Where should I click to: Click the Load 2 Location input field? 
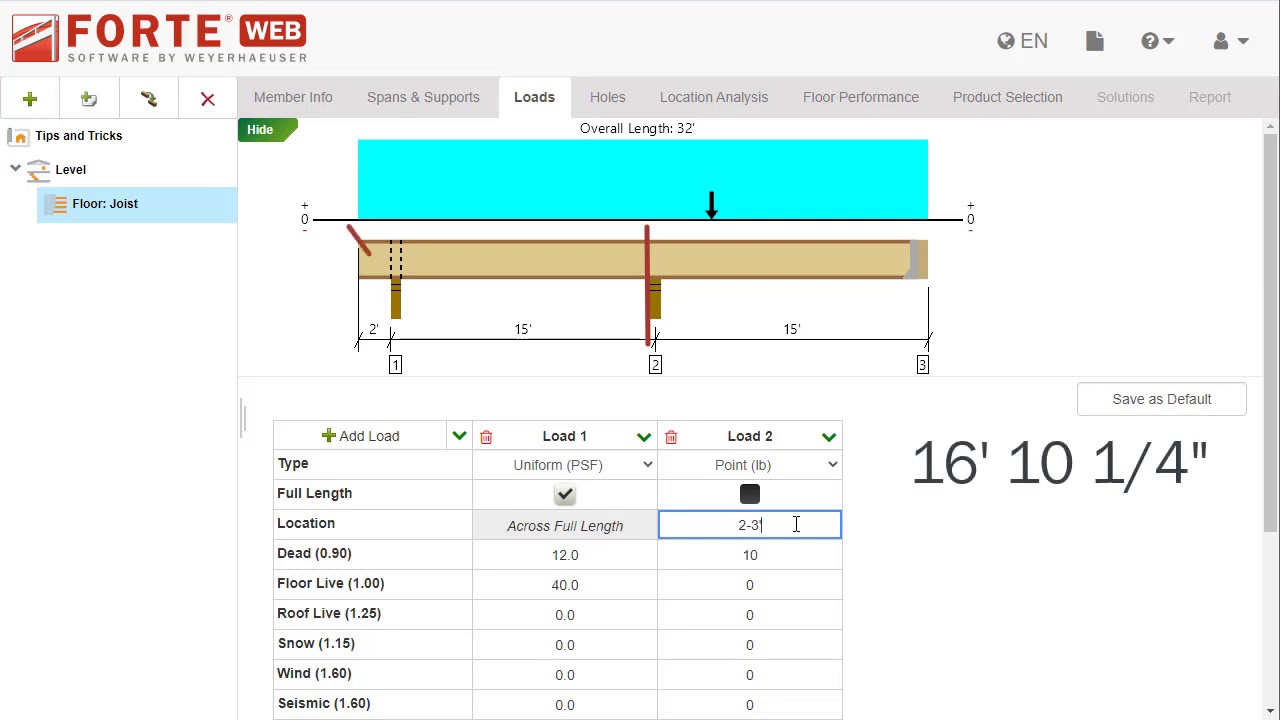(750, 525)
